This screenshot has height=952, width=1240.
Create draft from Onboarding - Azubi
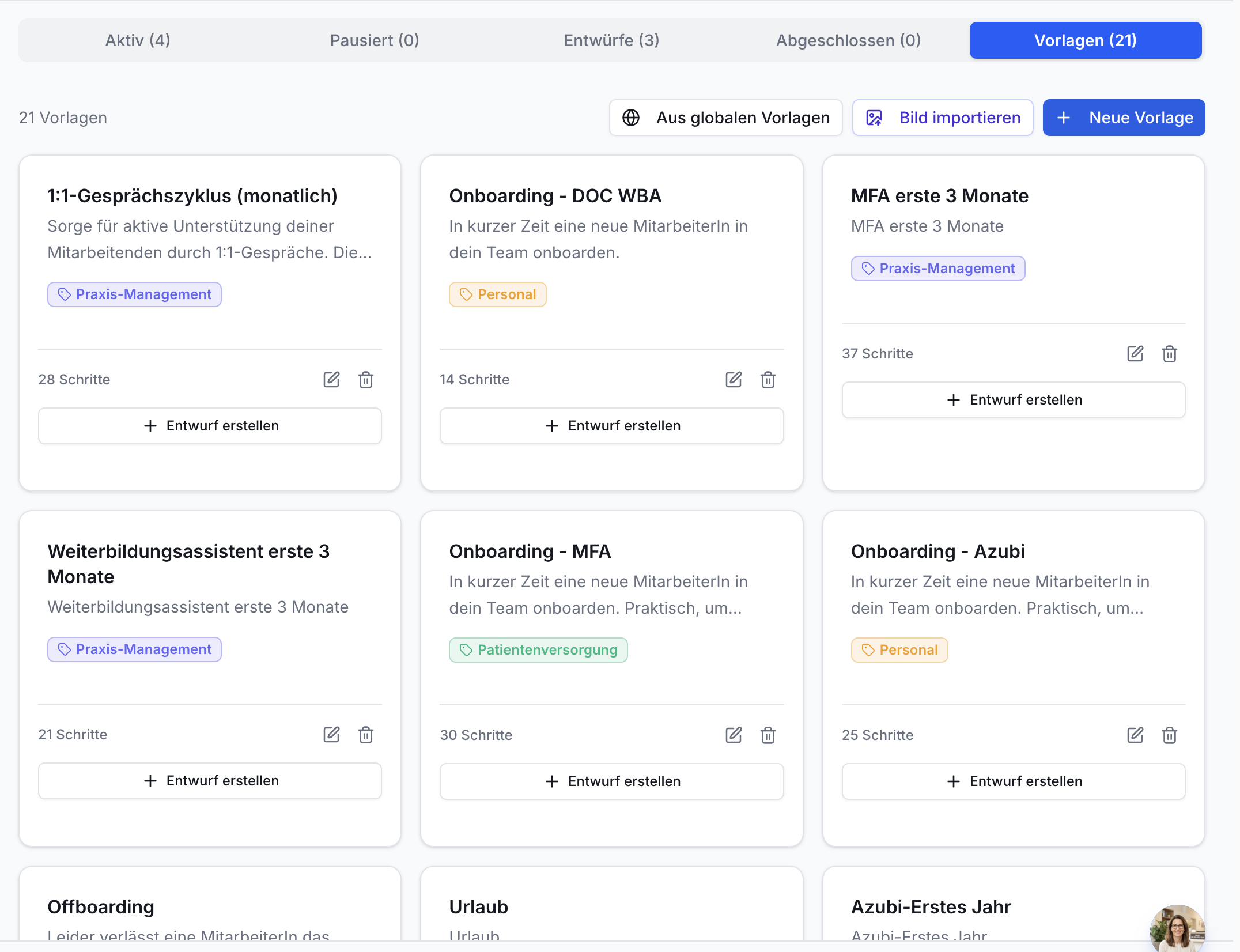coord(1014,781)
